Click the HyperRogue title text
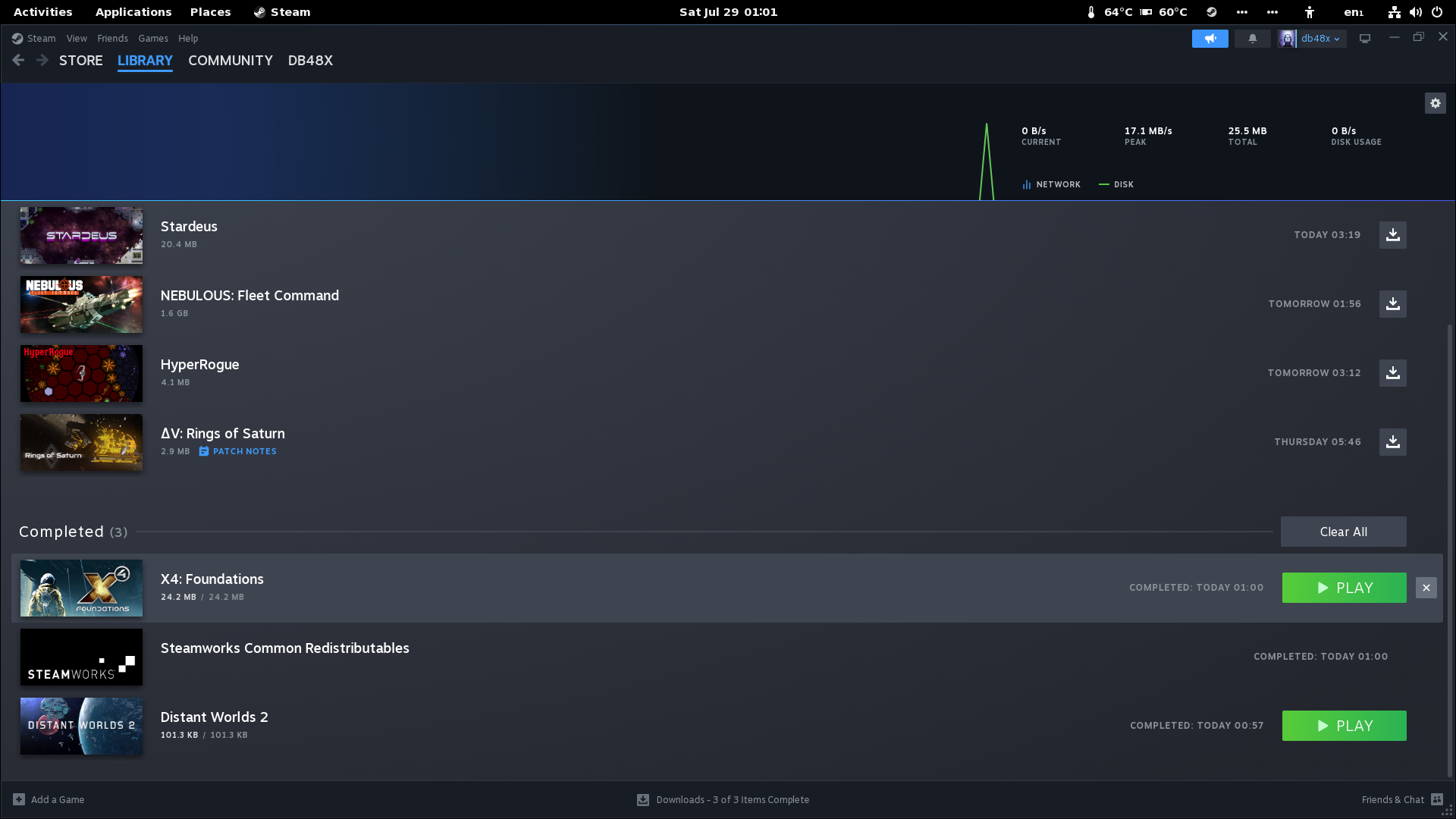Screen dimensions: 1456x819 click(x=200, y=365)
